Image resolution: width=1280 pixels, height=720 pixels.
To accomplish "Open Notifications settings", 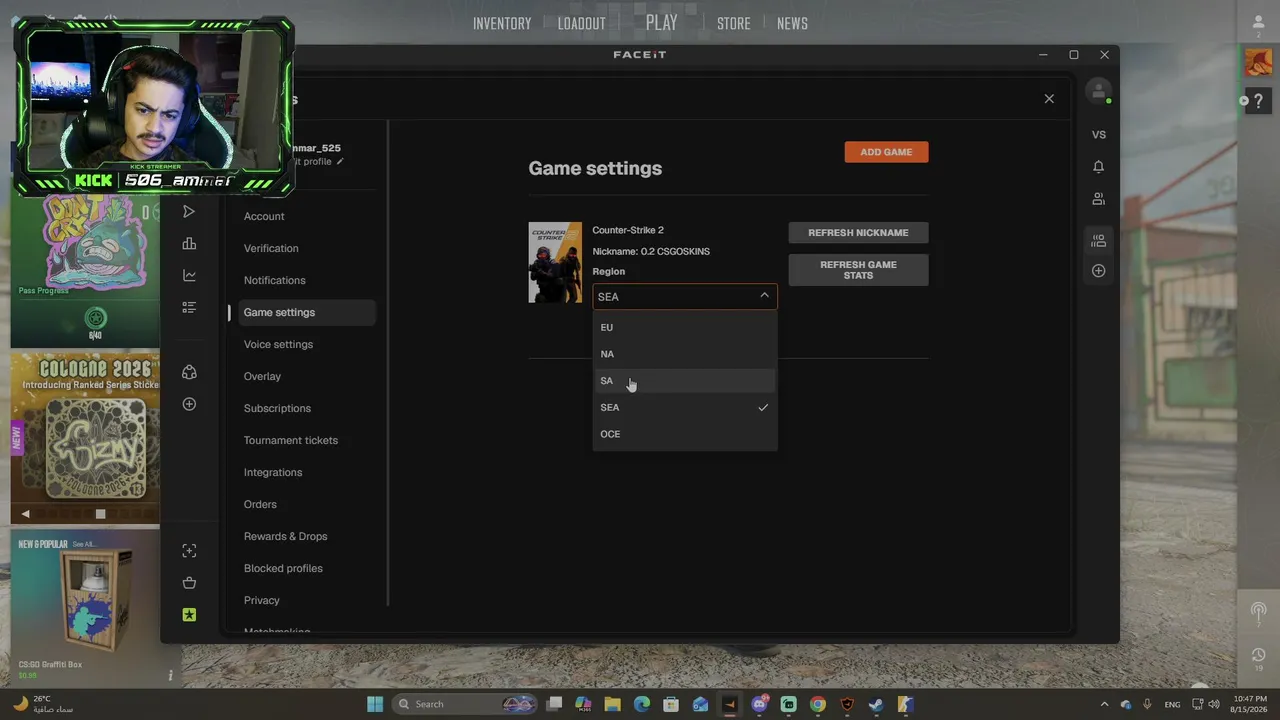I will click(x=275, y=280).
